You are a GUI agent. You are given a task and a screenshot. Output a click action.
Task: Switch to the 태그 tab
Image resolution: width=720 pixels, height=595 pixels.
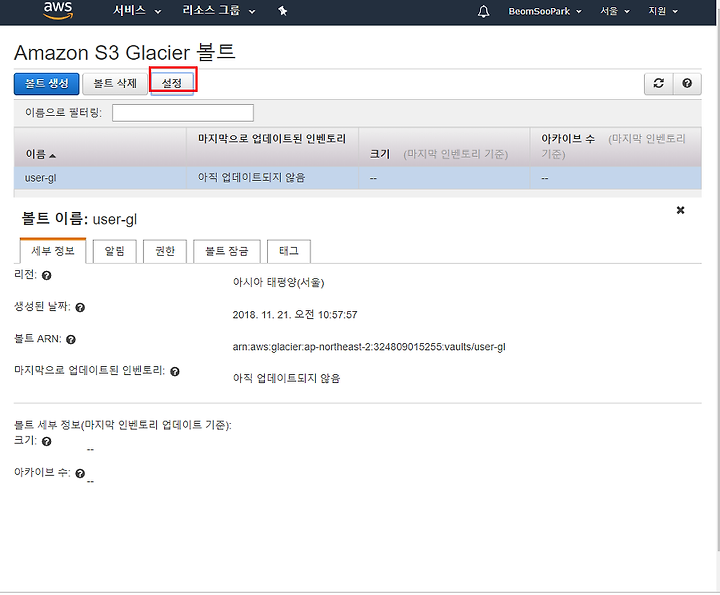pyautogui.click(x=289, y=251)
